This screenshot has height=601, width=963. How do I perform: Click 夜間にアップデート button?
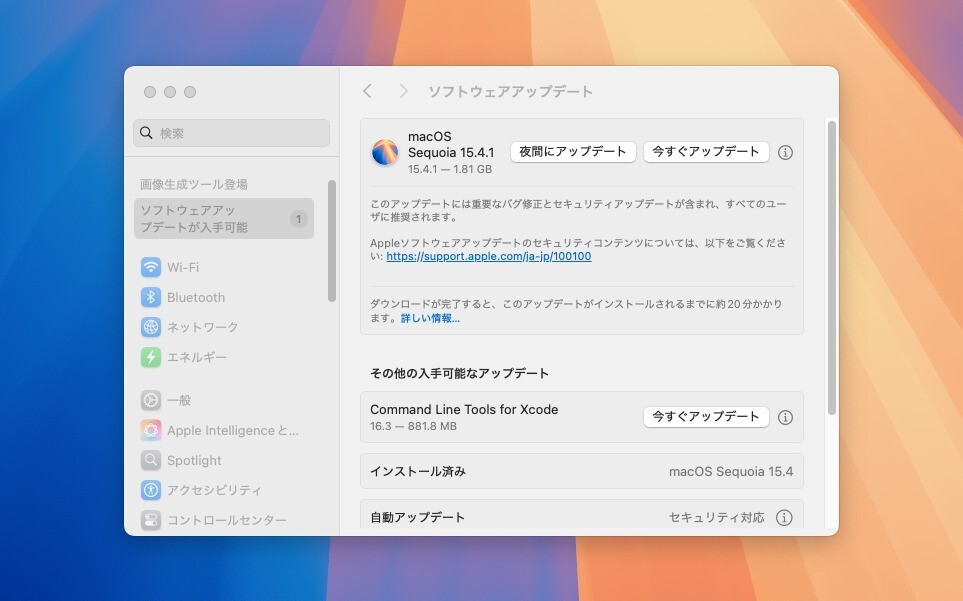pyautogui.click(x=572, y=152)
